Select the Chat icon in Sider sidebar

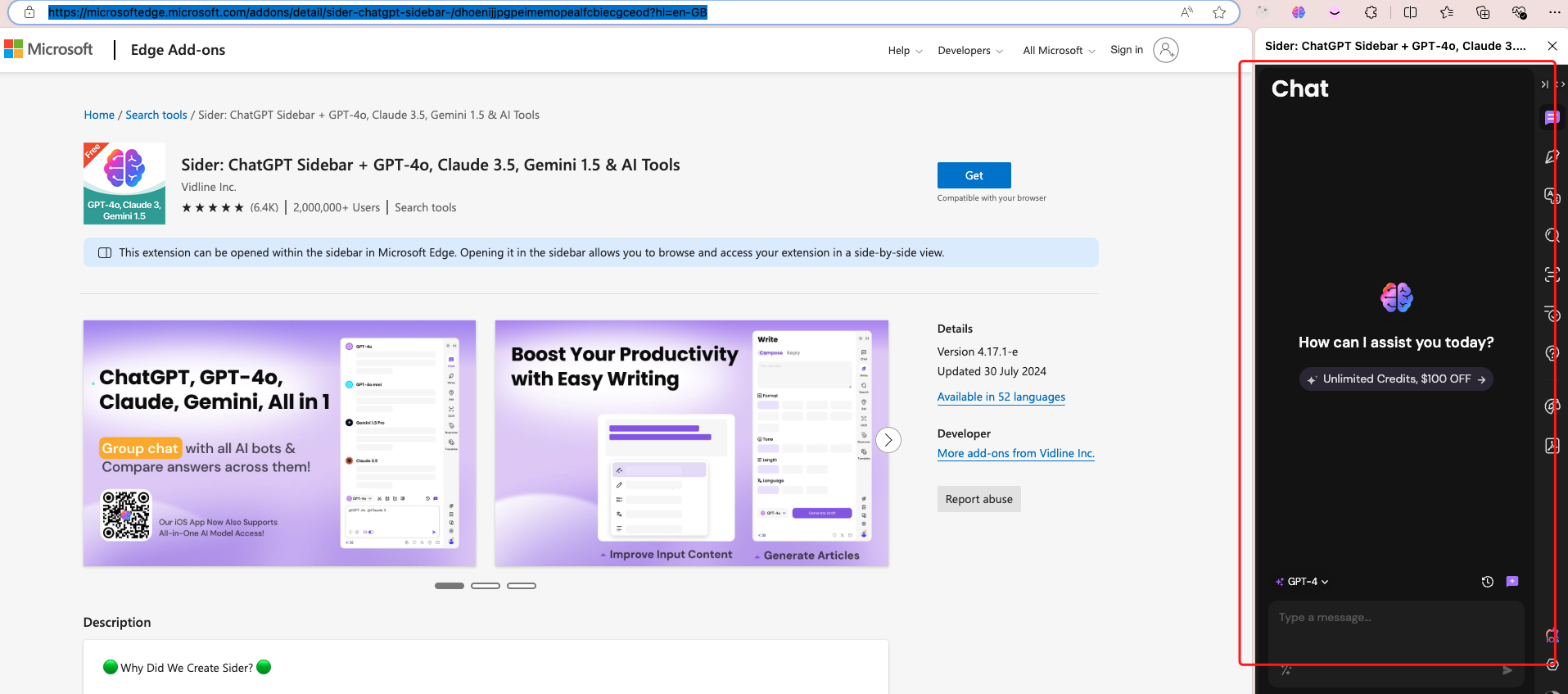coord(1552,117)
